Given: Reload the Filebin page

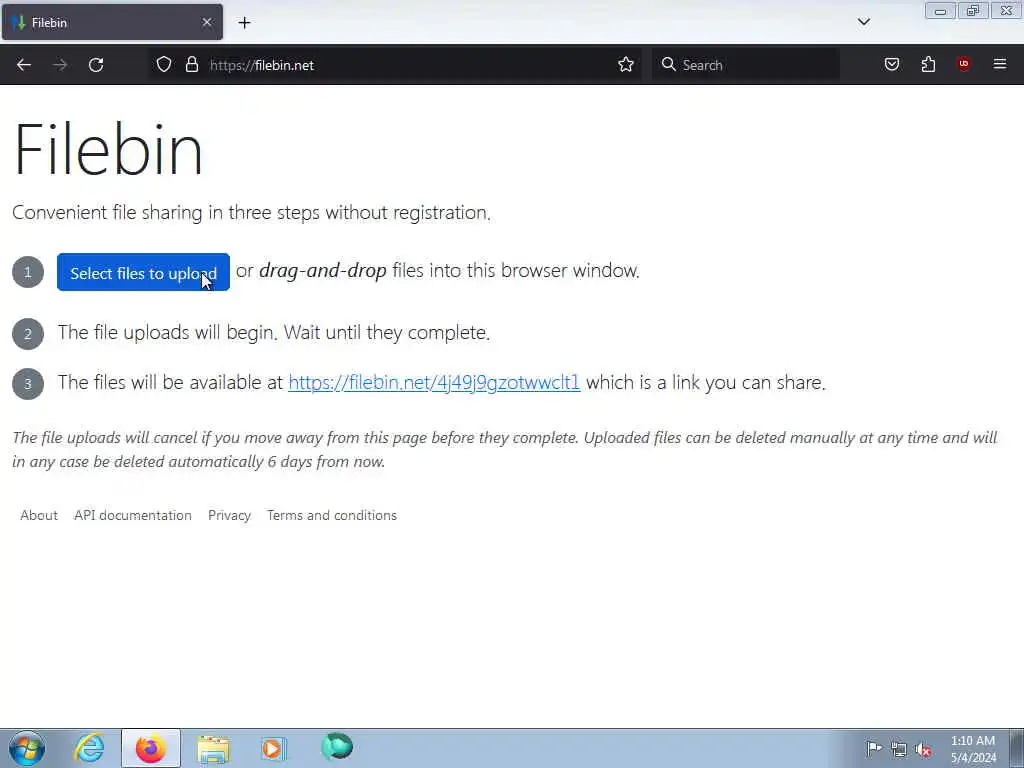Looking at the screenshot, I should pos(96,65).
